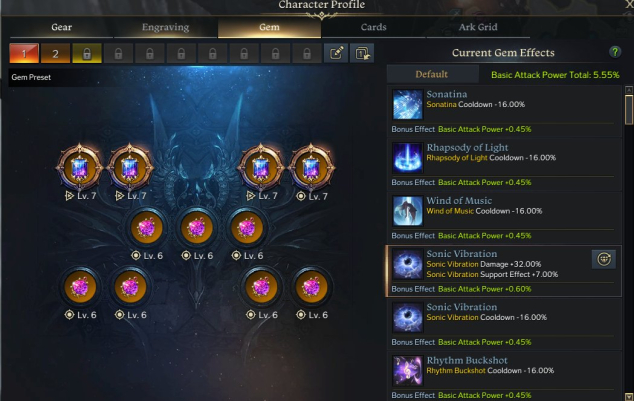Viewport: 634px width, 401px height.
Task: Open the Cards tab
Action: 373,27
